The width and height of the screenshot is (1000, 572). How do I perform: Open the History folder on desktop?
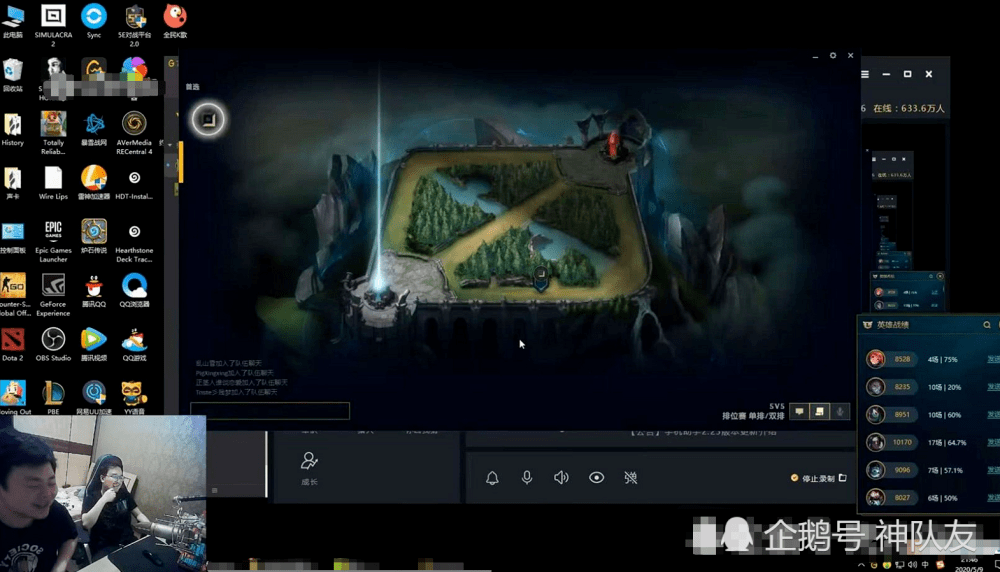[13, 129]
